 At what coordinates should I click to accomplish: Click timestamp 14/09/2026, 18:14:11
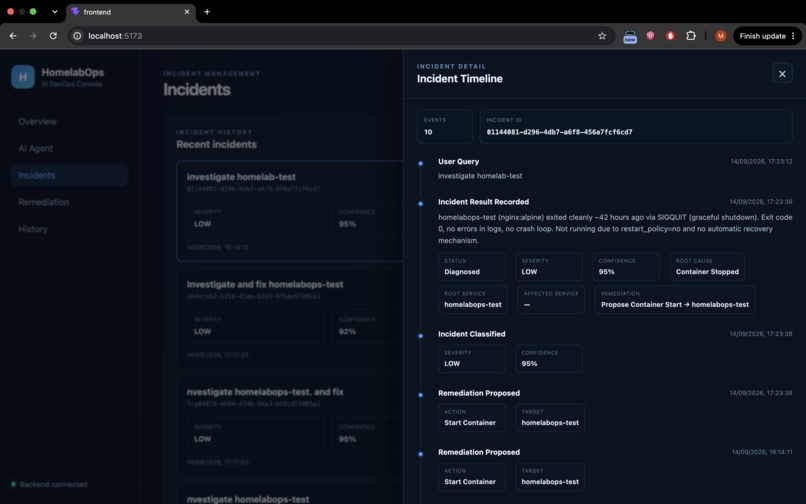[762, 452]
